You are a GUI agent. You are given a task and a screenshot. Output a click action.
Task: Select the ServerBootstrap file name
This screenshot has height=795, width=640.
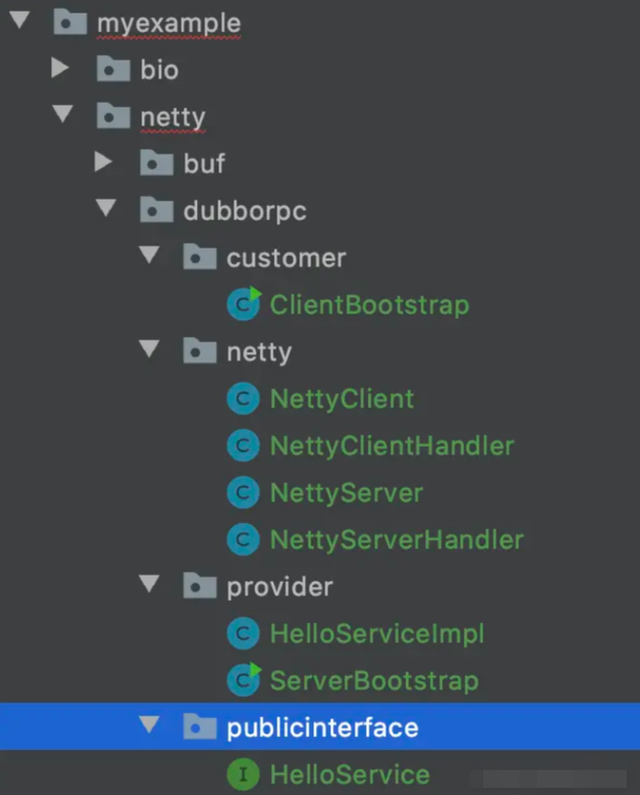coord(374,681)
